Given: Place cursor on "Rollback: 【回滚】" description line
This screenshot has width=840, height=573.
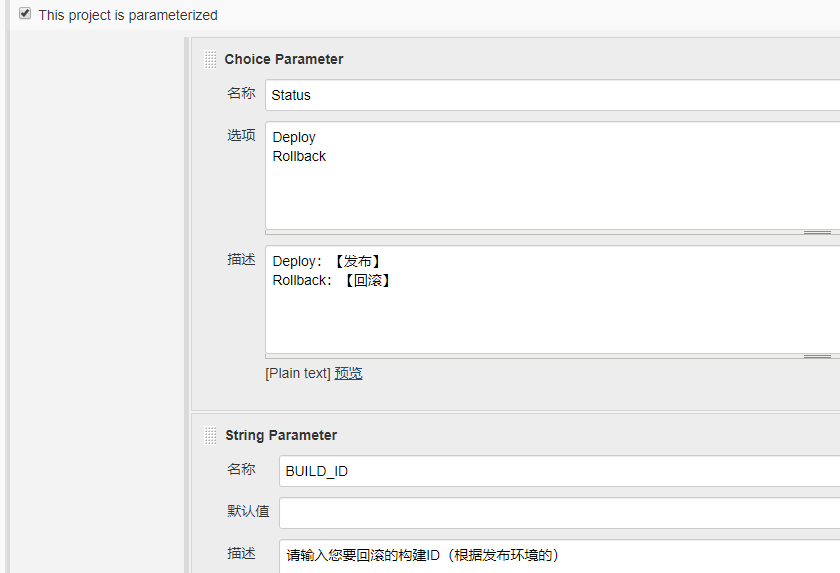Looking at the screenshot, I should (331, 281).
